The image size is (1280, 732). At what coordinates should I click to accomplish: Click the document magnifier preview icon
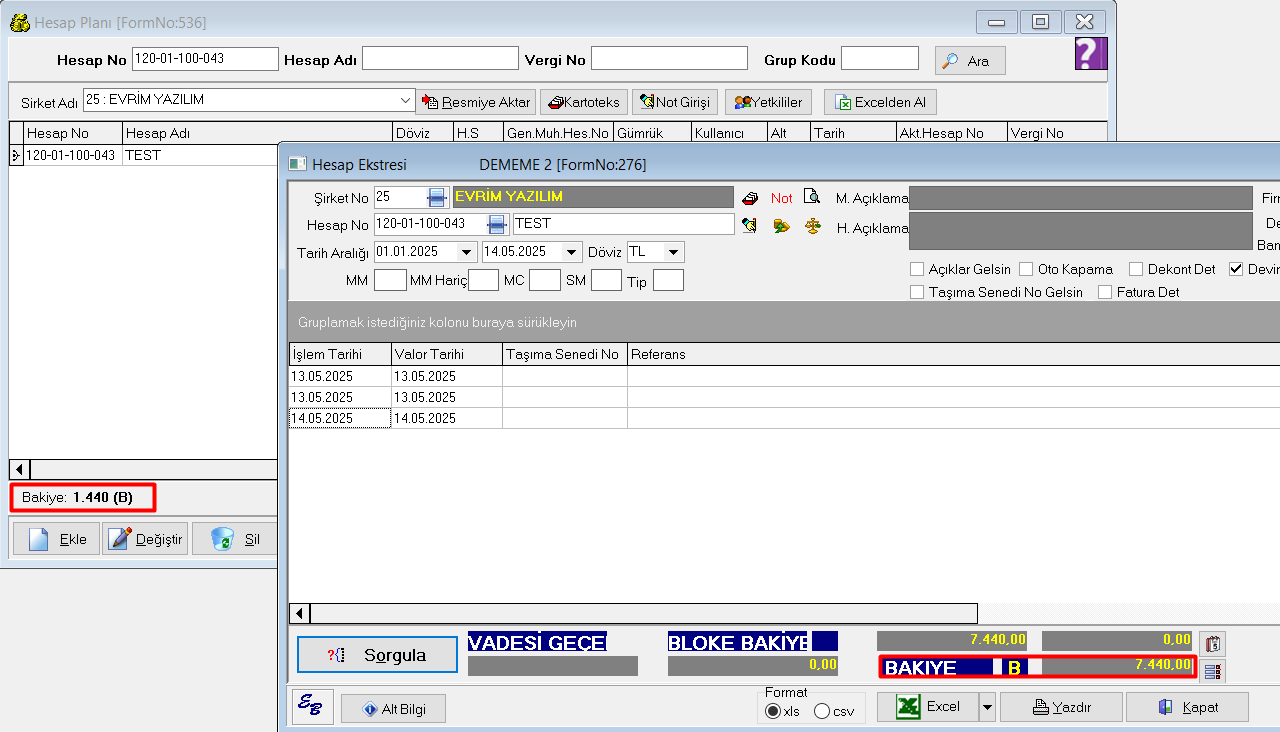tap(813, 197)
